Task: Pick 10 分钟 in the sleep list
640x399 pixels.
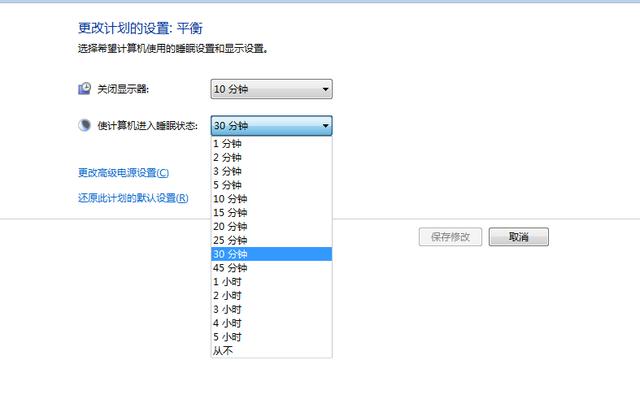Action: (x=271, y=199)
